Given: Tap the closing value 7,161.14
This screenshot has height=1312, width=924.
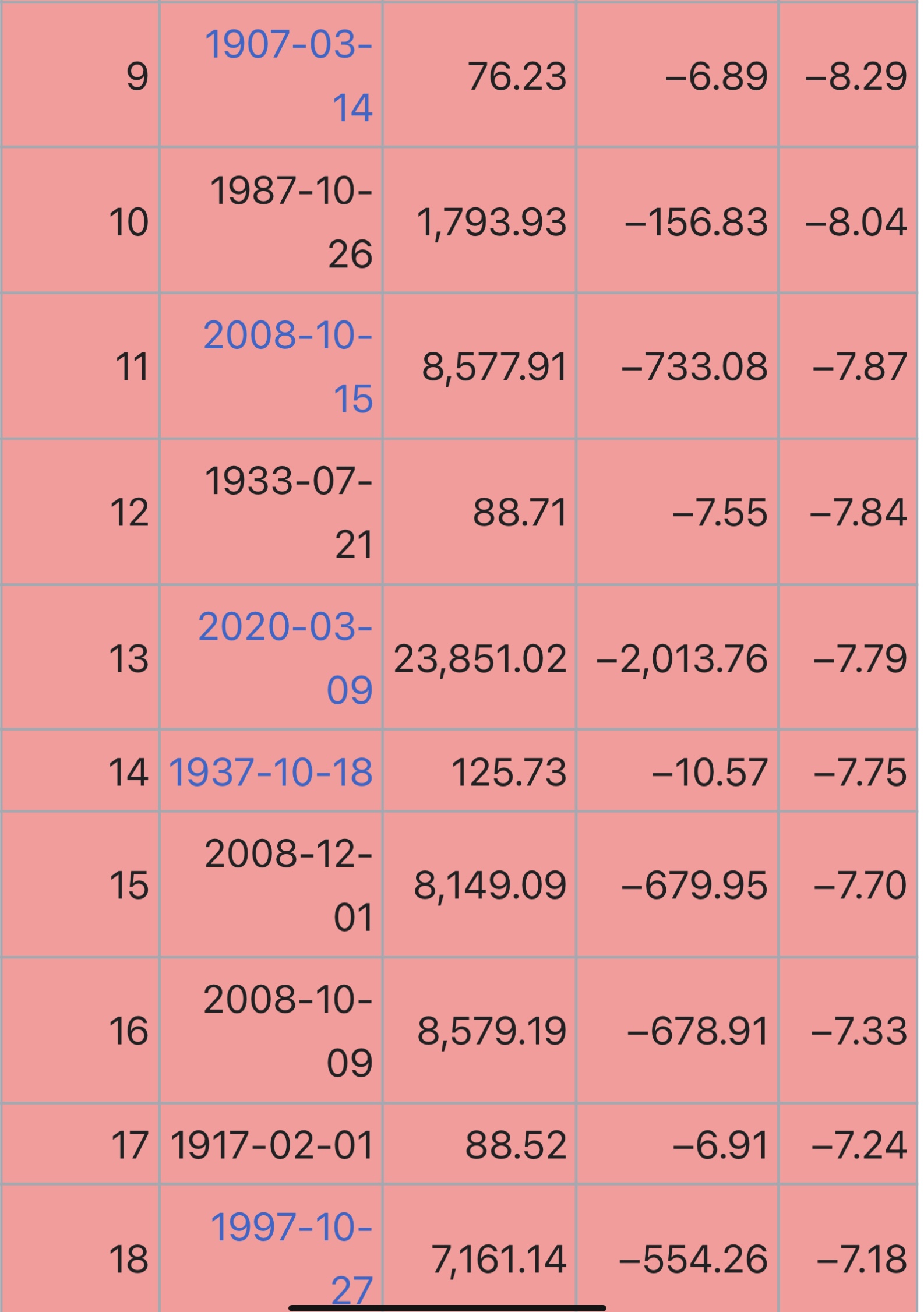Looking at the screenshot, I should pos(499,1259).
